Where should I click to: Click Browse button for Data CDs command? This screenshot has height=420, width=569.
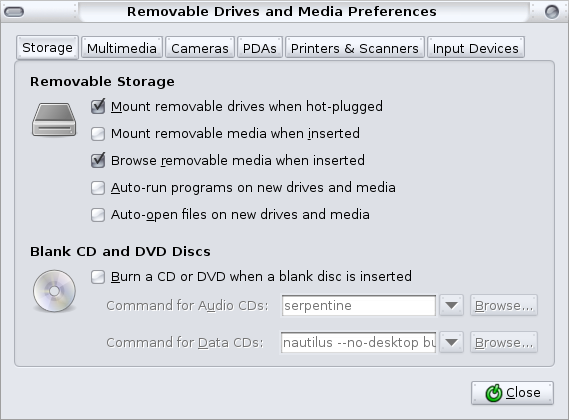point(504,342)
